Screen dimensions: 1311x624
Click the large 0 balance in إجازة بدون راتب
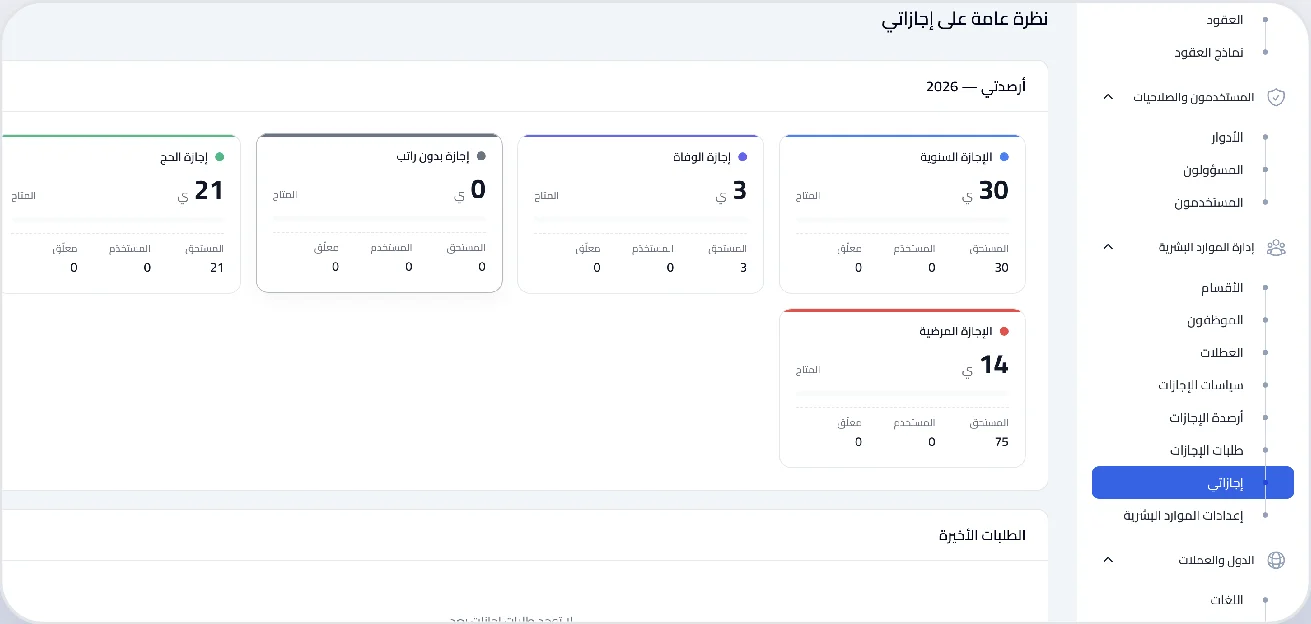pyautogui.click(x=478, y=189)
